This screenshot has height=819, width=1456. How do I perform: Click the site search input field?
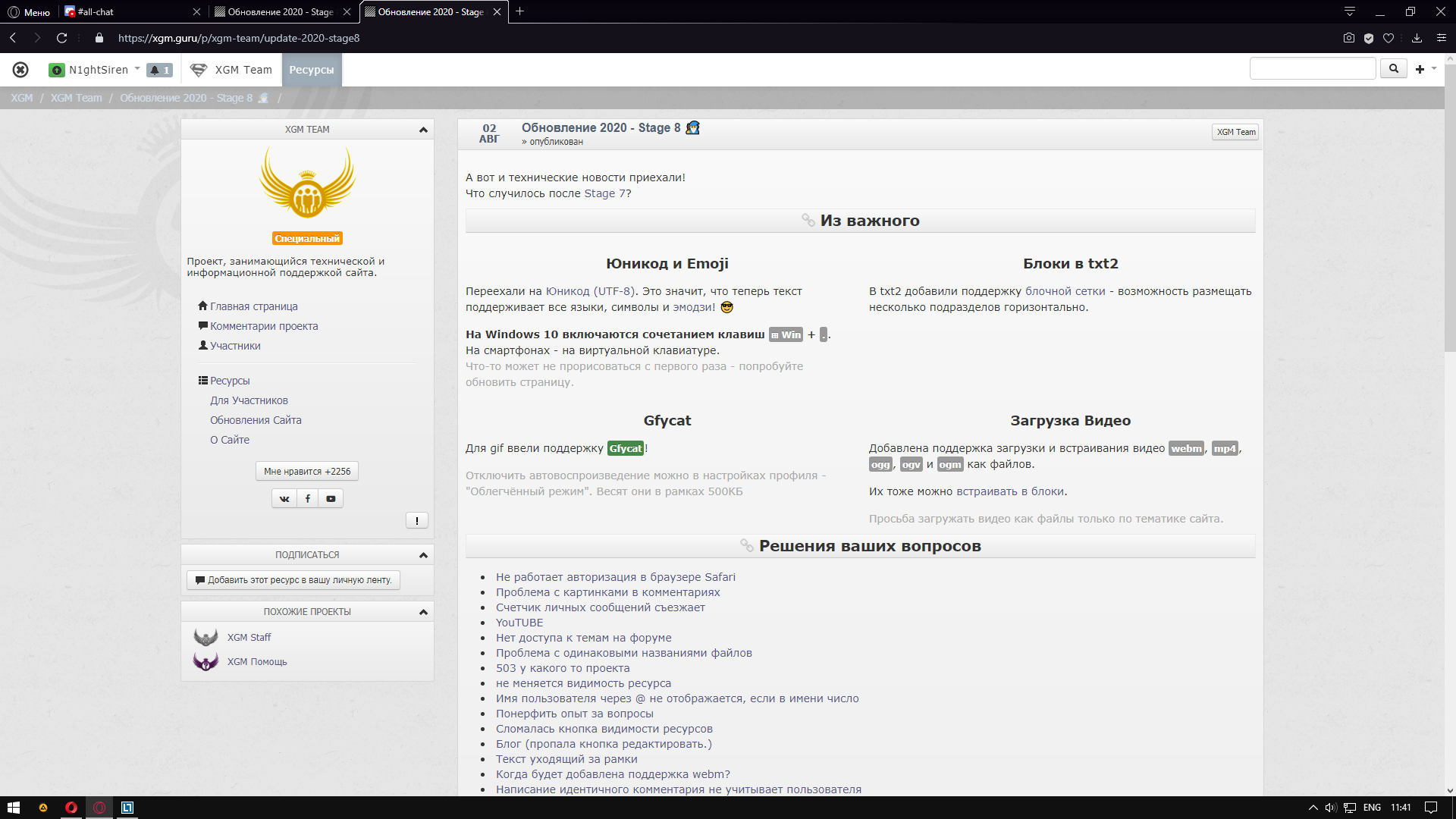(1312, 69)
